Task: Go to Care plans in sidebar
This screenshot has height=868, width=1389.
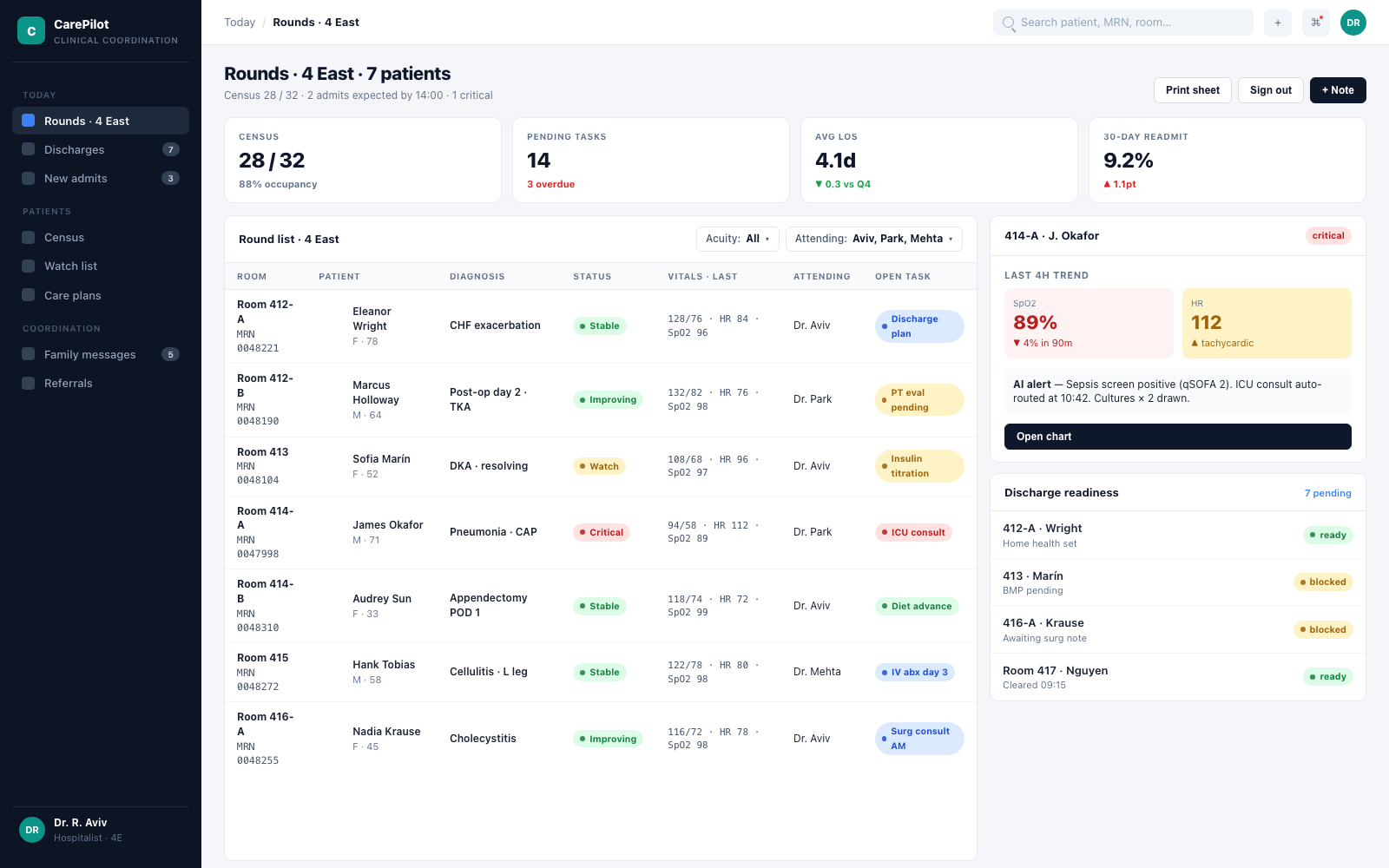Action: coord(101,295)
